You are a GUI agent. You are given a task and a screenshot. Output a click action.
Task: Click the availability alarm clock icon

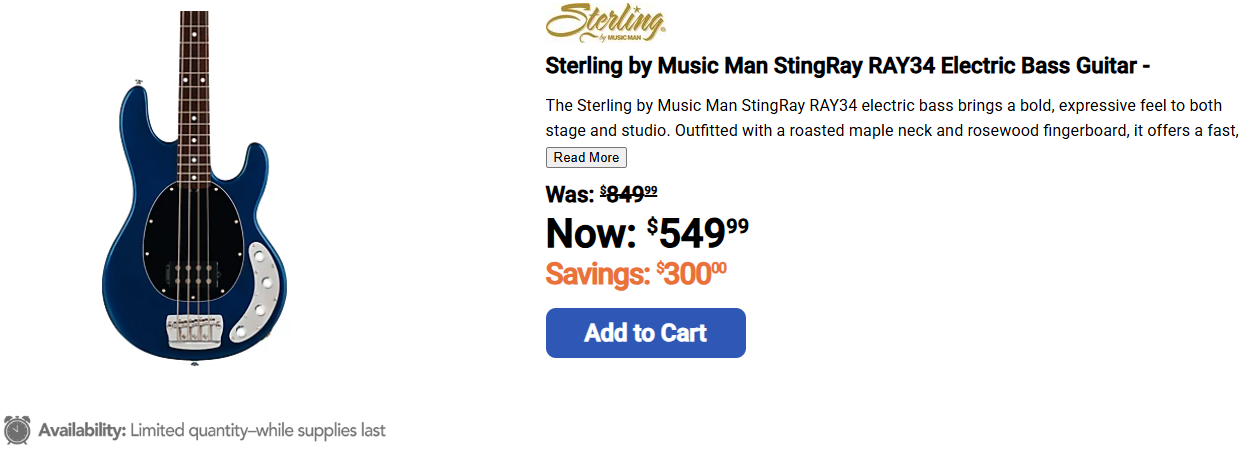(17, 430)
